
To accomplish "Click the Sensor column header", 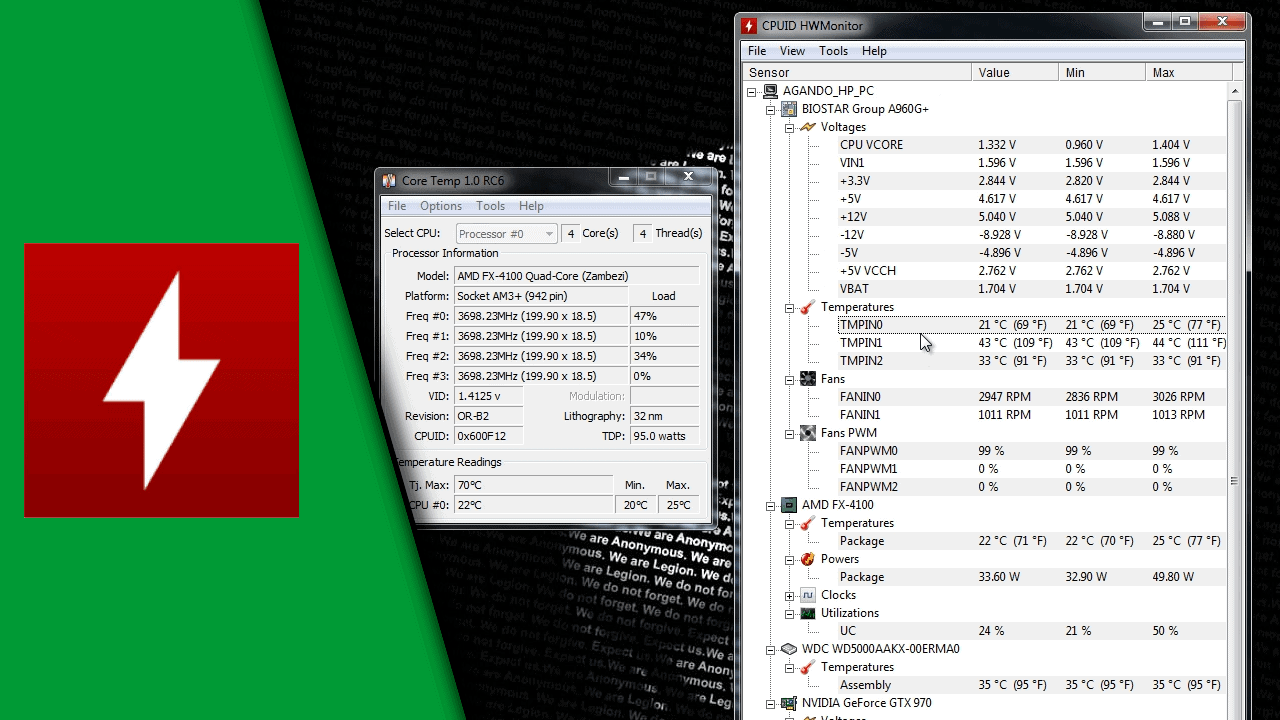I will pos(857,72).
